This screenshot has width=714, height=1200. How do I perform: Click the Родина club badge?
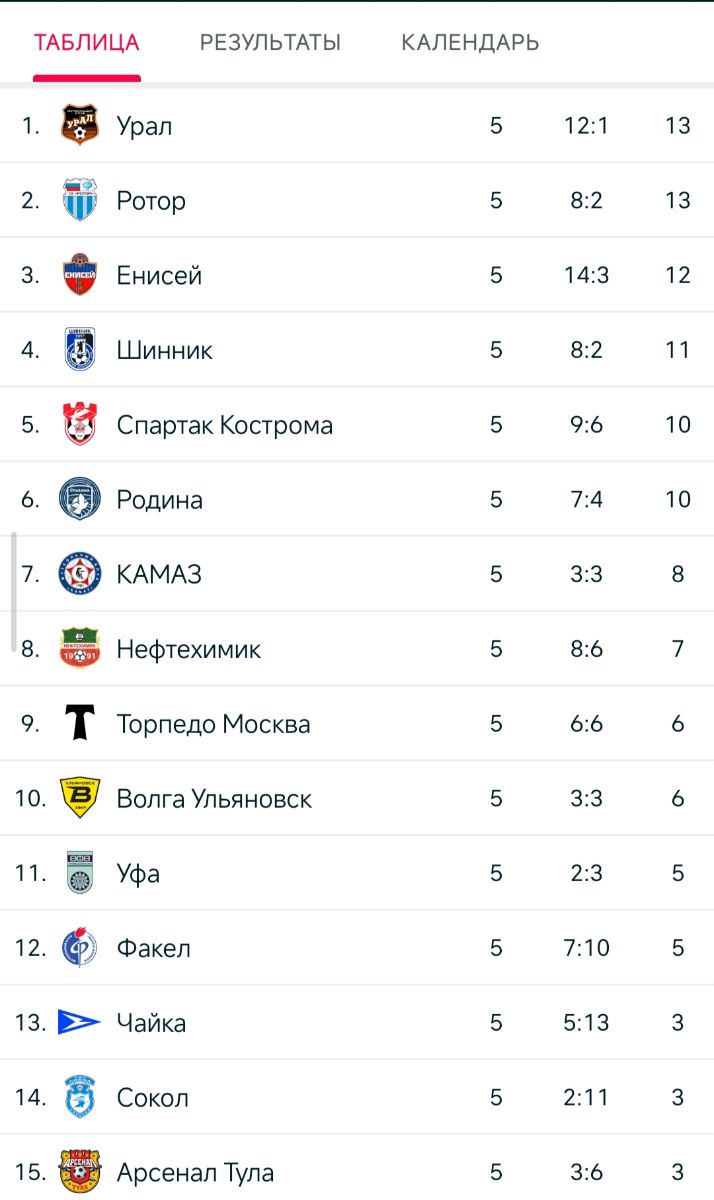coord(79,499)
